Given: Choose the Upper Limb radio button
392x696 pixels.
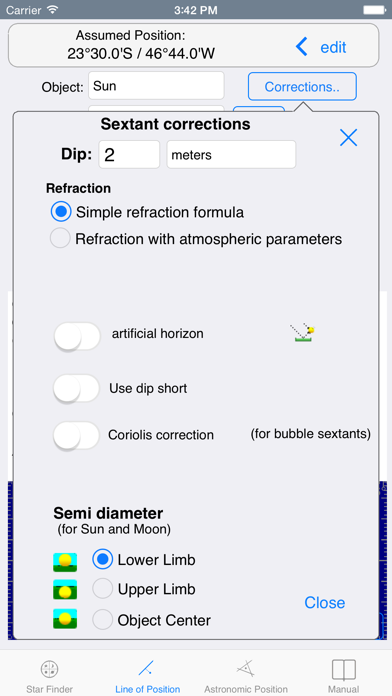Looking at the screenshot, I should [103, 589].
